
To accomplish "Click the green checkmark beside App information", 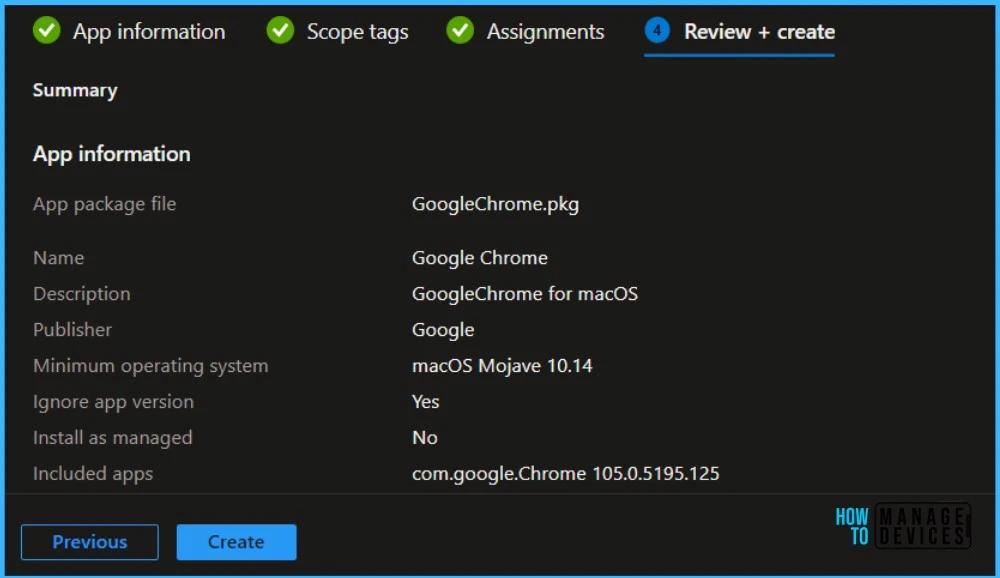I will click(x=47, y=30).
